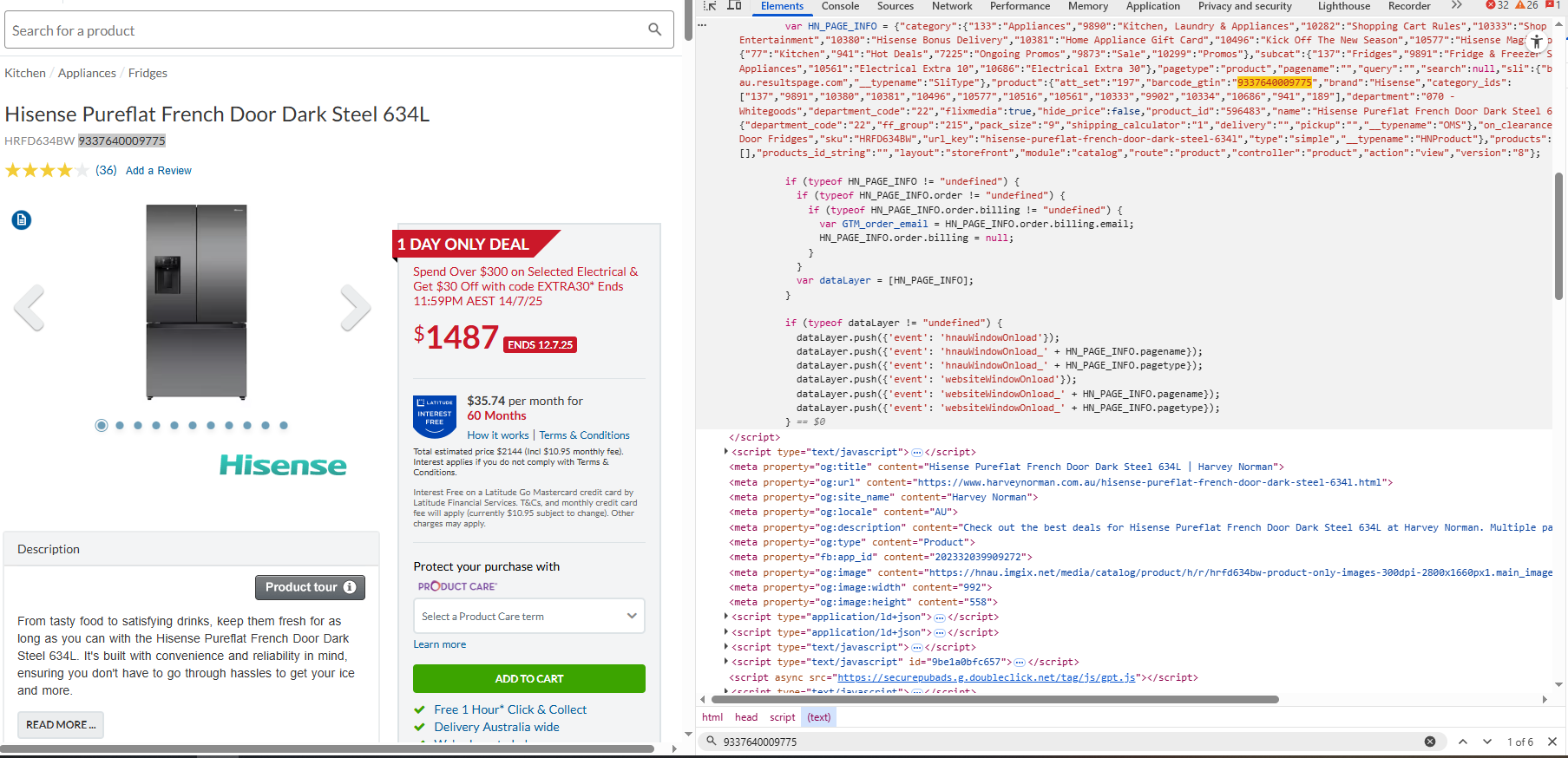Clear the DevTools search field

1430,742
